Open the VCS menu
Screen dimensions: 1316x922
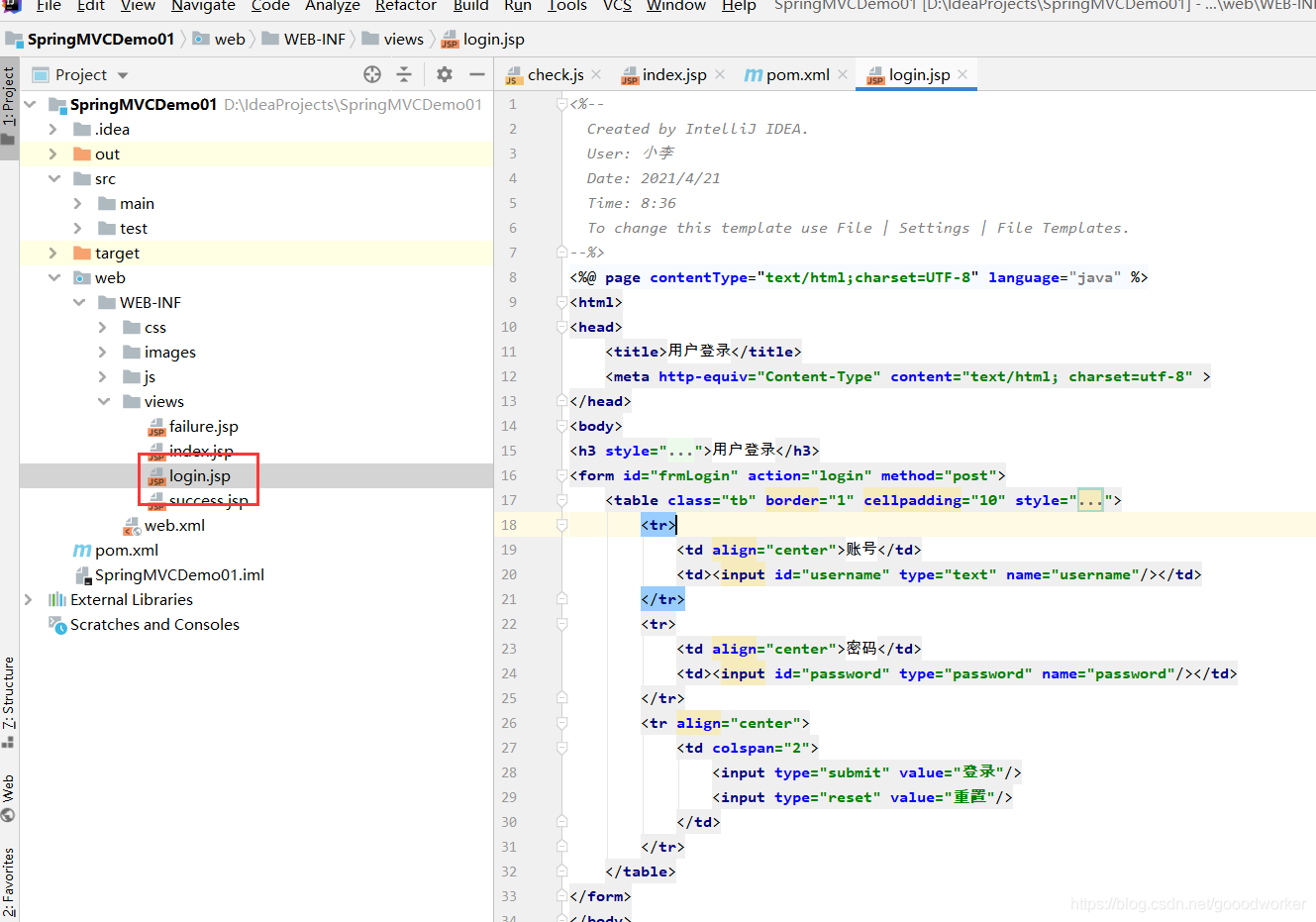click(617, 6)
